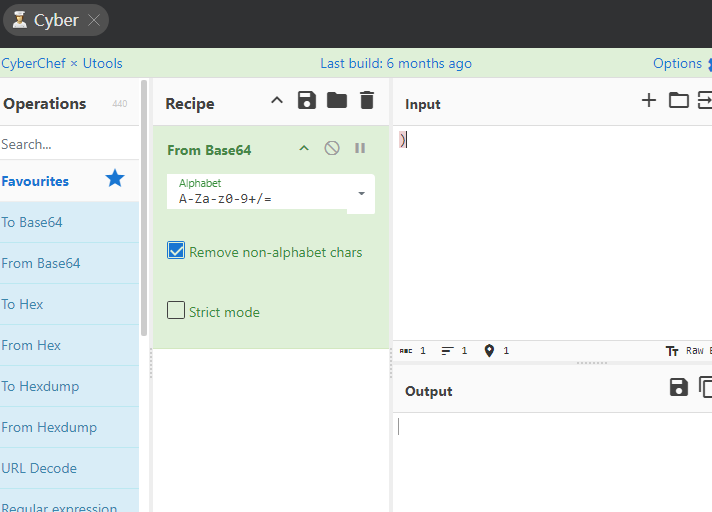
Task: Click the input line count indicator
Action: click(454, 350)
